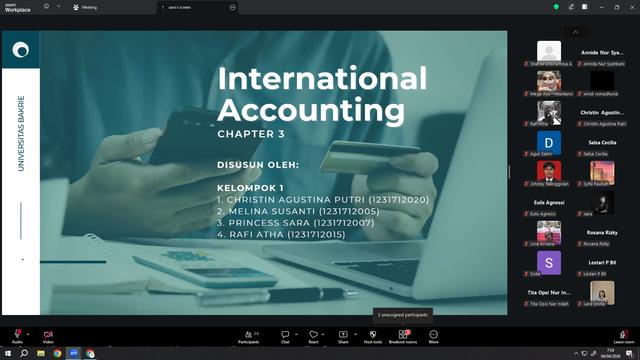Viewport: 640px width, 360px height.
Task: Click the Share screen button
Action: (343, 337)
